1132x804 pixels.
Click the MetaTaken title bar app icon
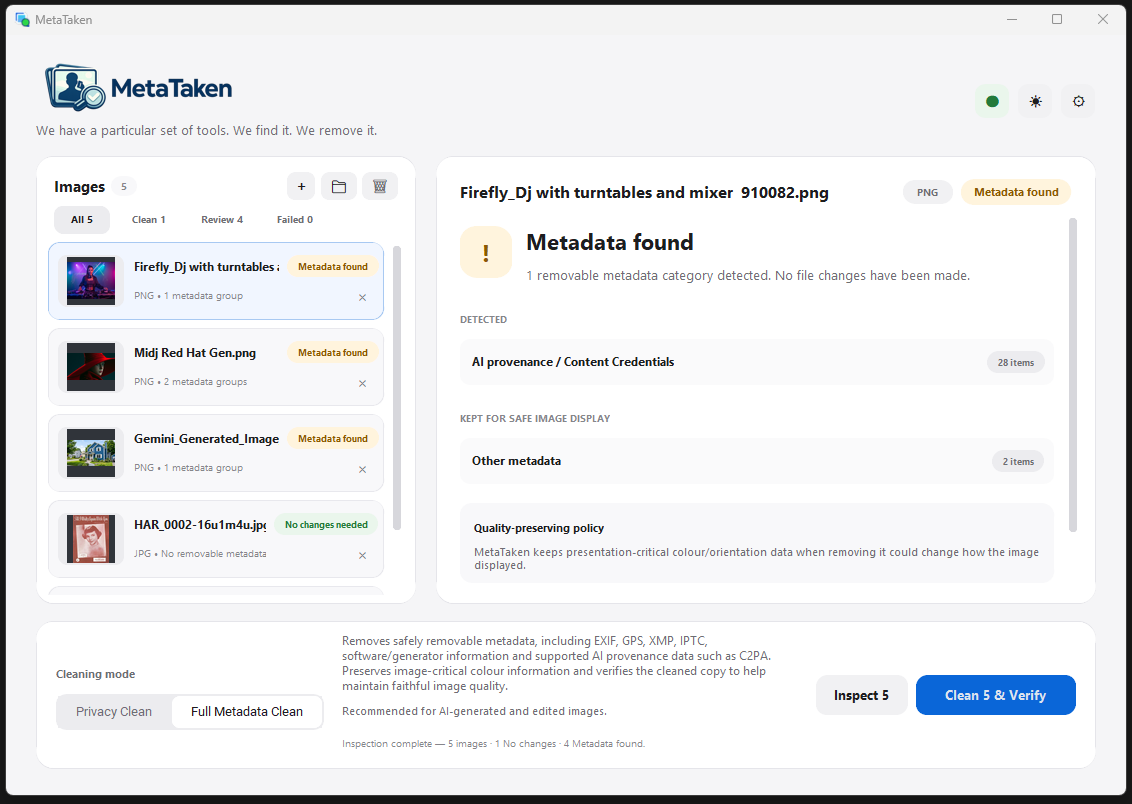[22, 19]
